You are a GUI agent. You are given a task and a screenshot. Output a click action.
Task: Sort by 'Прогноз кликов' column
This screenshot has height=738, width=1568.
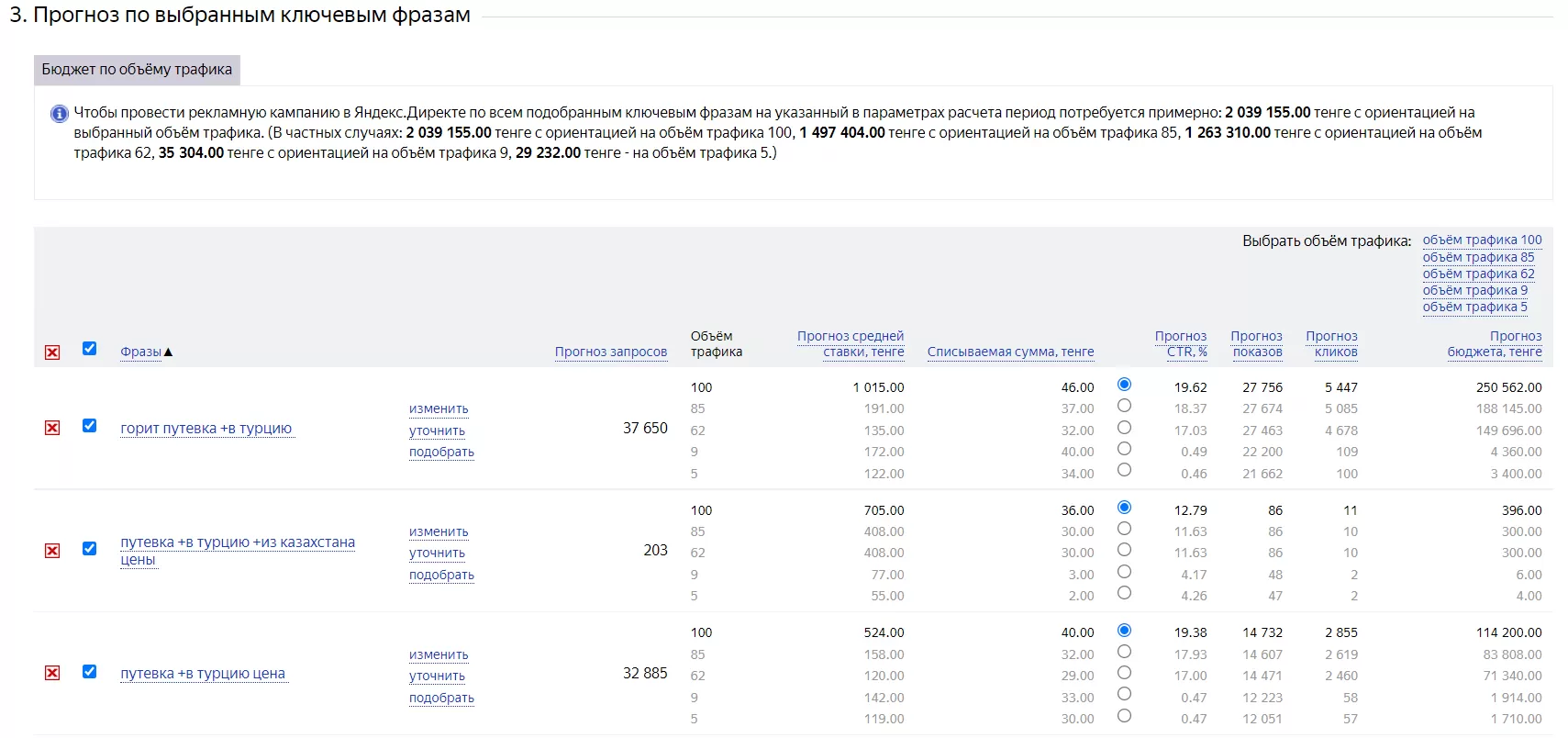click(1331, 344)
